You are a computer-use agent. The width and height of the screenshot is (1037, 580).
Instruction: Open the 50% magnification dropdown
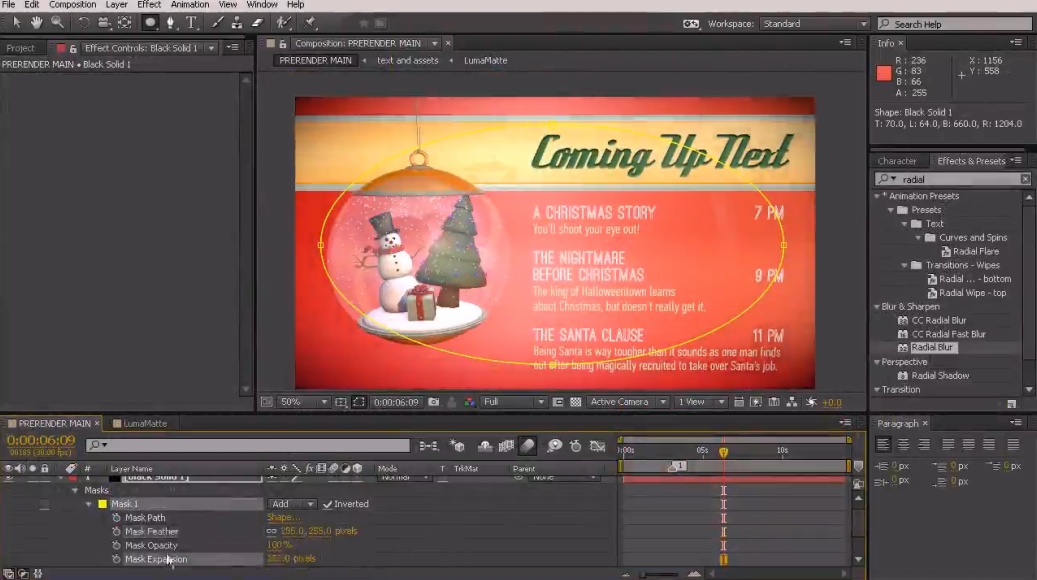[304, 402]
